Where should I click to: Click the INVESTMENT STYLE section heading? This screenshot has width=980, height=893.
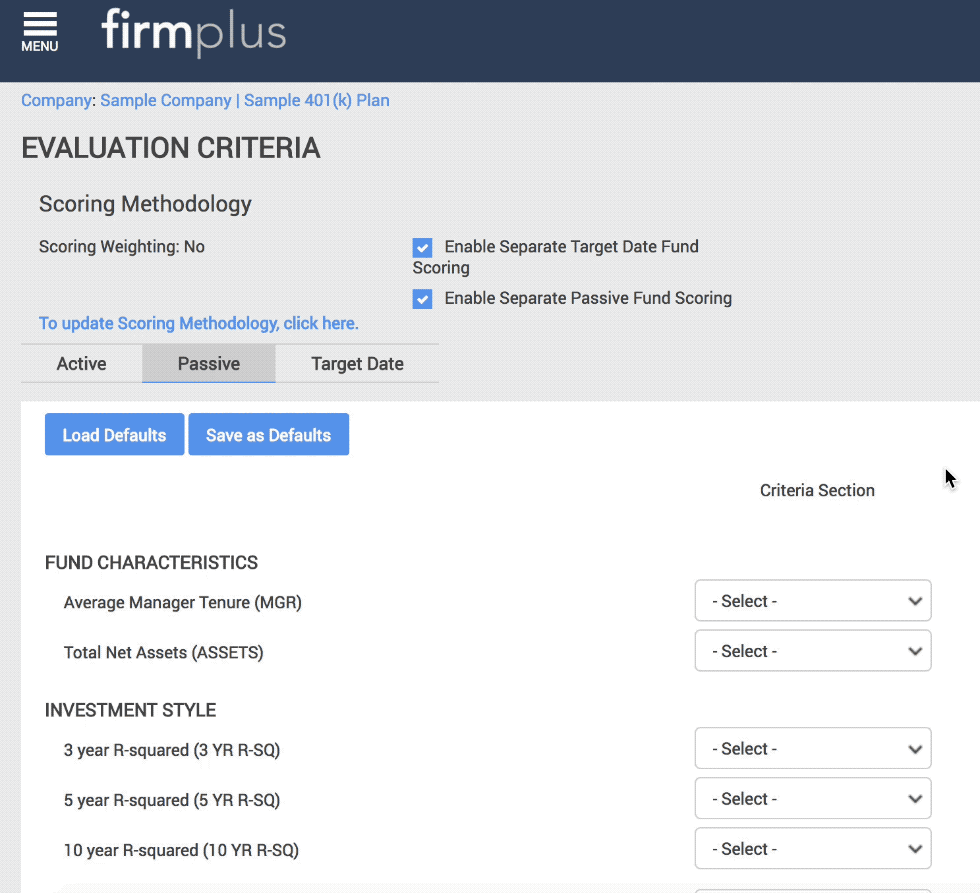pyautogui.click(x=131, y=710)
